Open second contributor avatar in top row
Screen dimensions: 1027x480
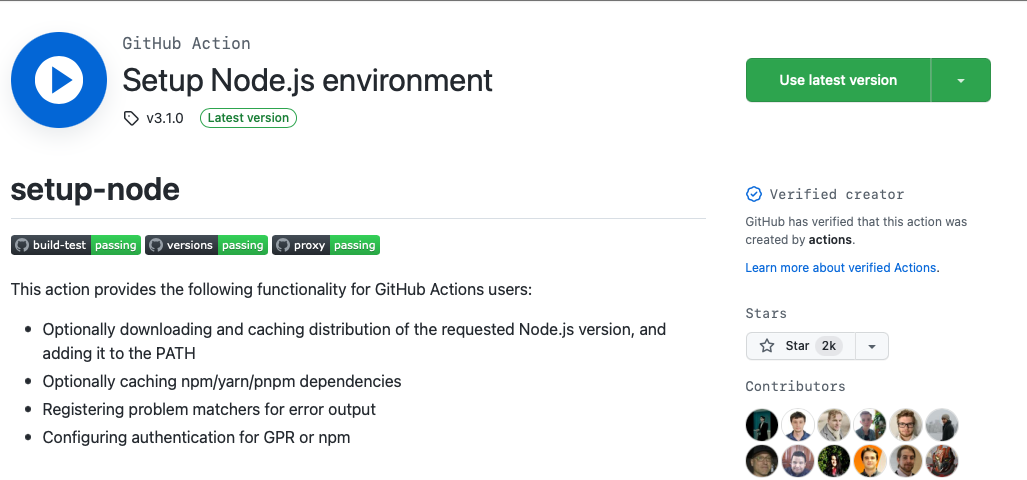(798, 424)
